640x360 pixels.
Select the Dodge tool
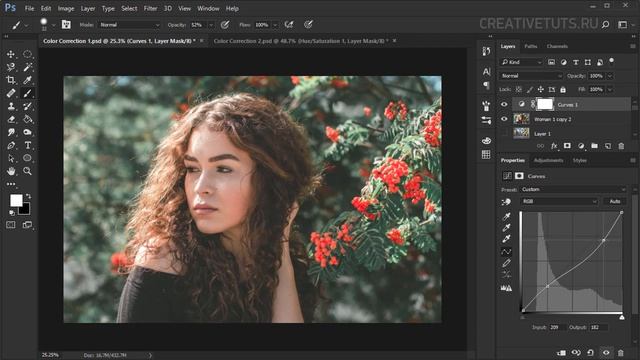pyautogui.click(x=27, y=132)
